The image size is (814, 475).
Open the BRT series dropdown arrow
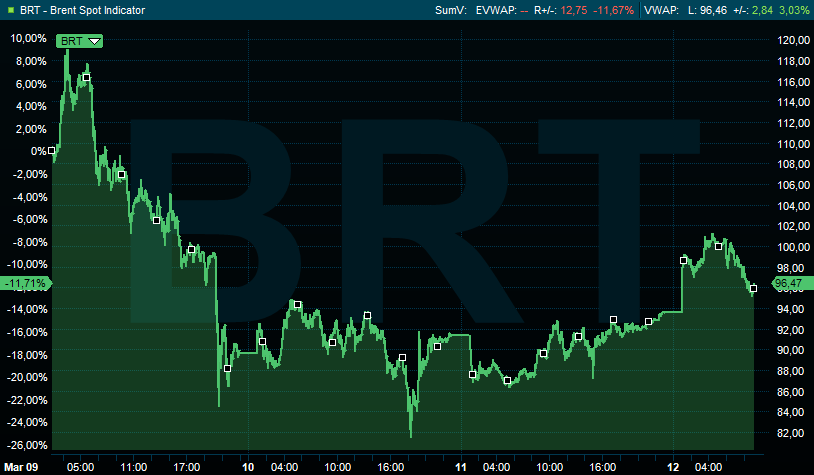point(94,41)
